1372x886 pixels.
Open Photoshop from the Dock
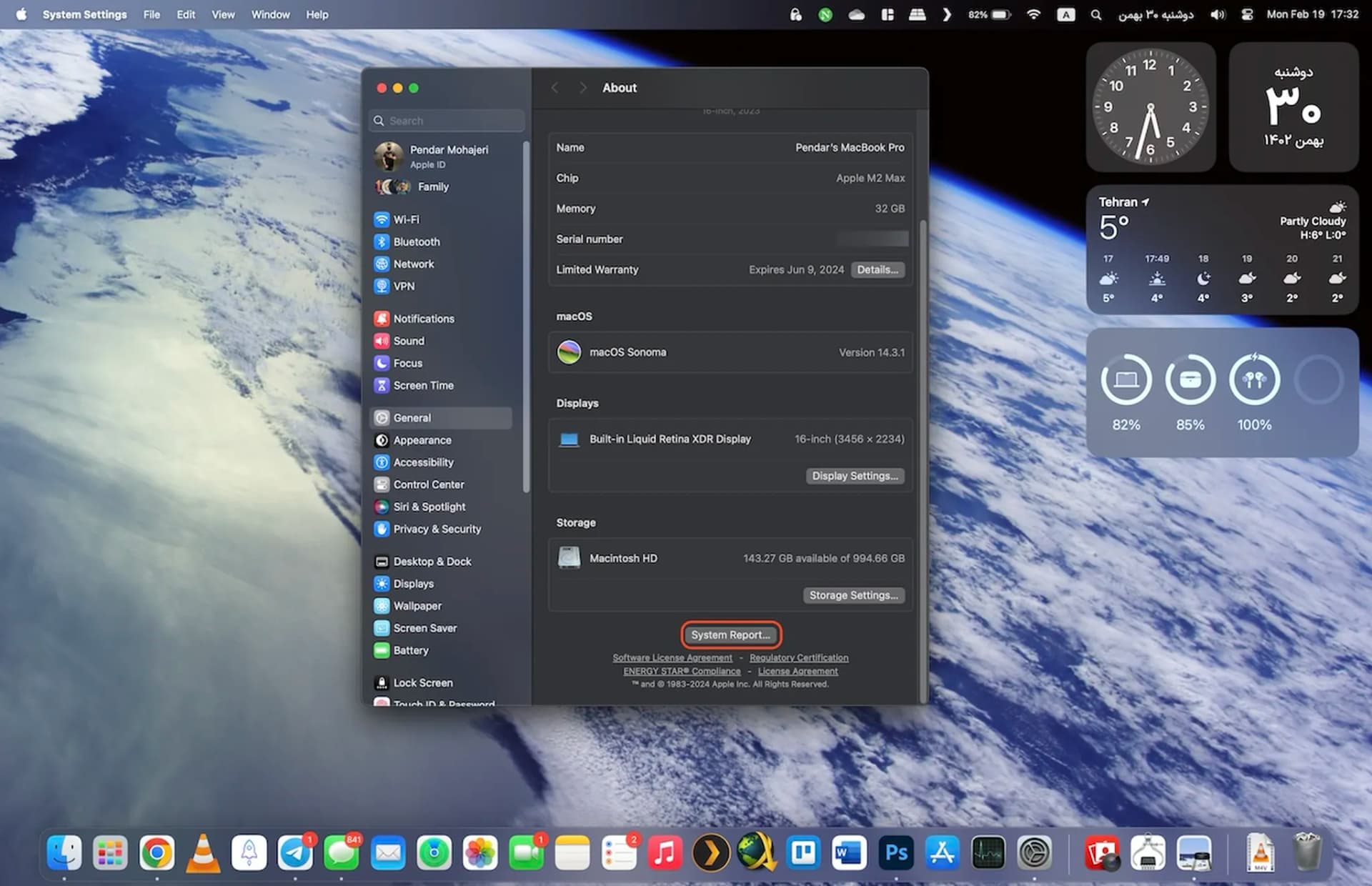pyautogui.click(x=896, y=852)
